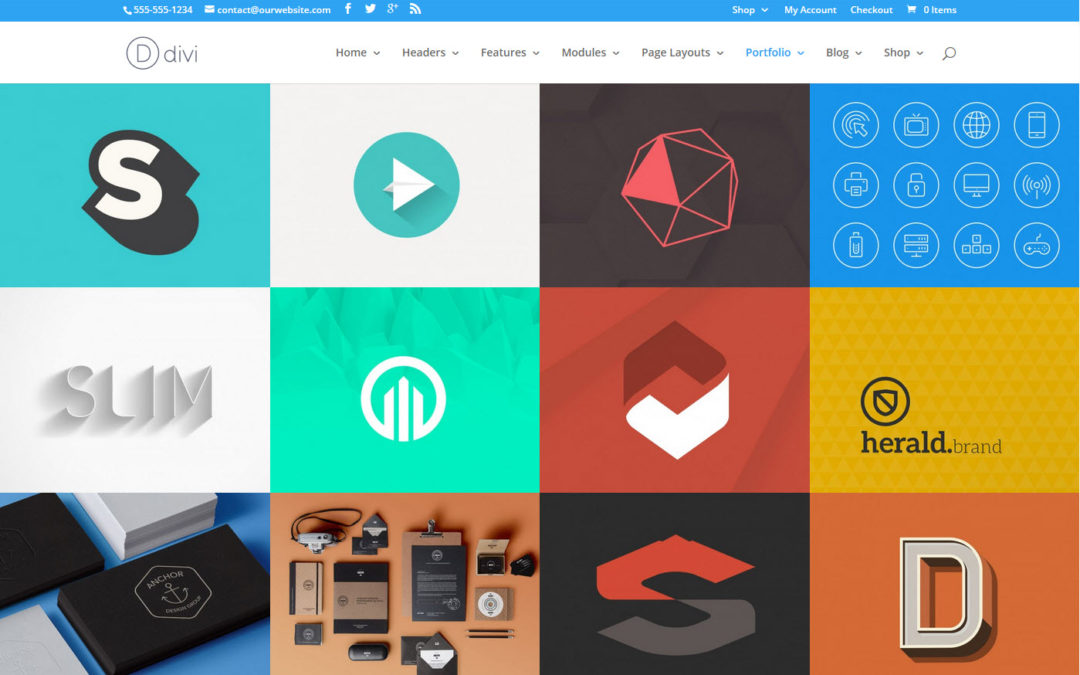Click the phone handset icon
This screenshot has height=675, width=1080.
coord(127,10)
